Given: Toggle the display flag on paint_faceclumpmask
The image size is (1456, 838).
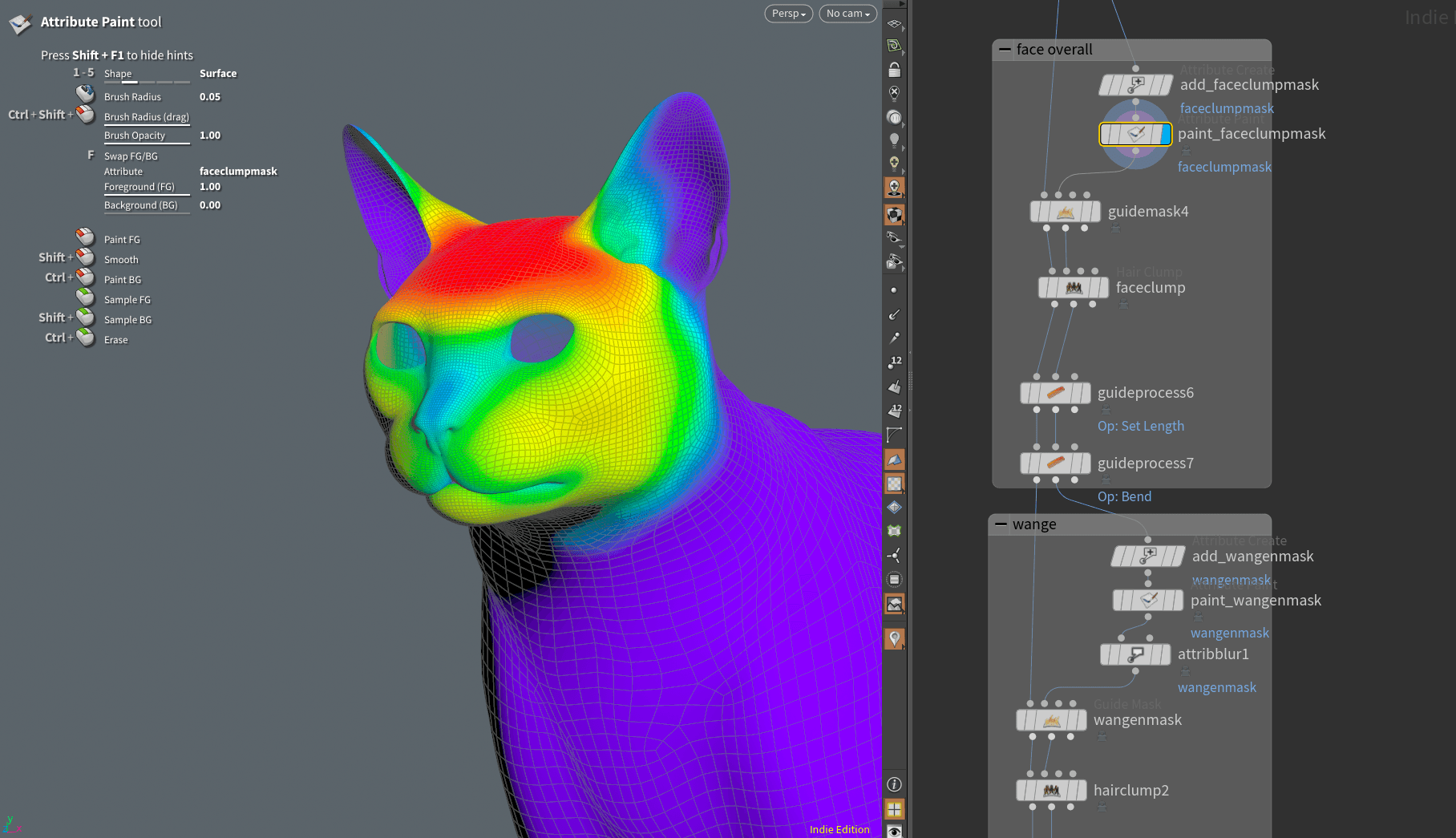Looking at the screenshot, I should 1165,134.
